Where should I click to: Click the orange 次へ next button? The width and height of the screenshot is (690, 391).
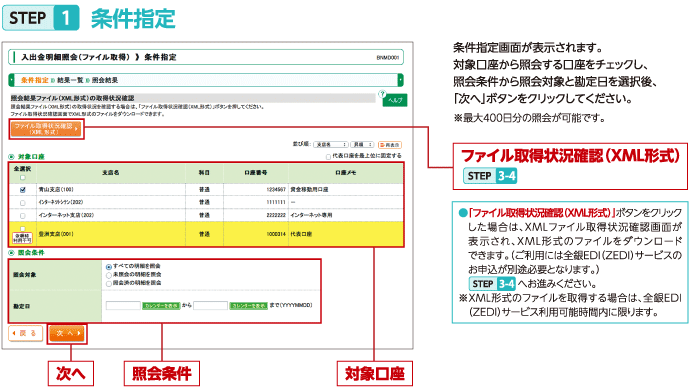click(x=67, y=333)
